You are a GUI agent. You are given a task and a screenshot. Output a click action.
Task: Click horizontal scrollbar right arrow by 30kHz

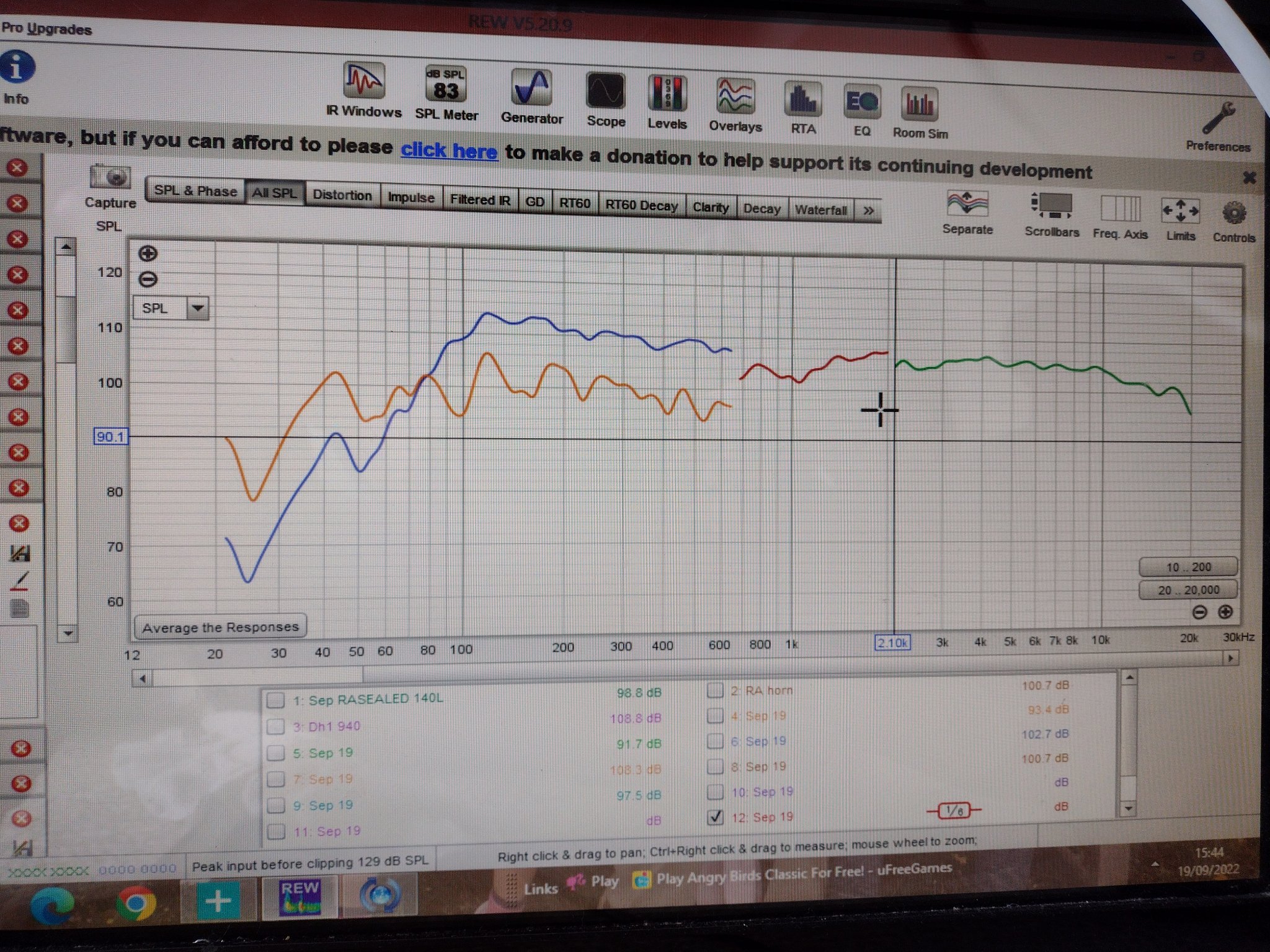coord(1230,658)
